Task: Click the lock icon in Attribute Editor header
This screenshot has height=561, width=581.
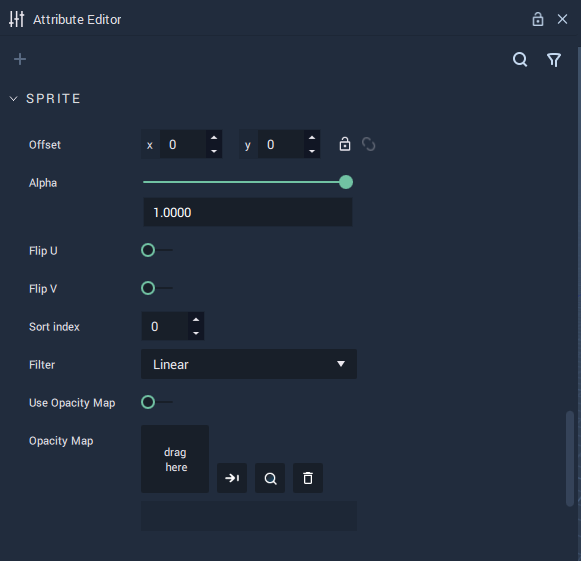Action: point(538,19)
